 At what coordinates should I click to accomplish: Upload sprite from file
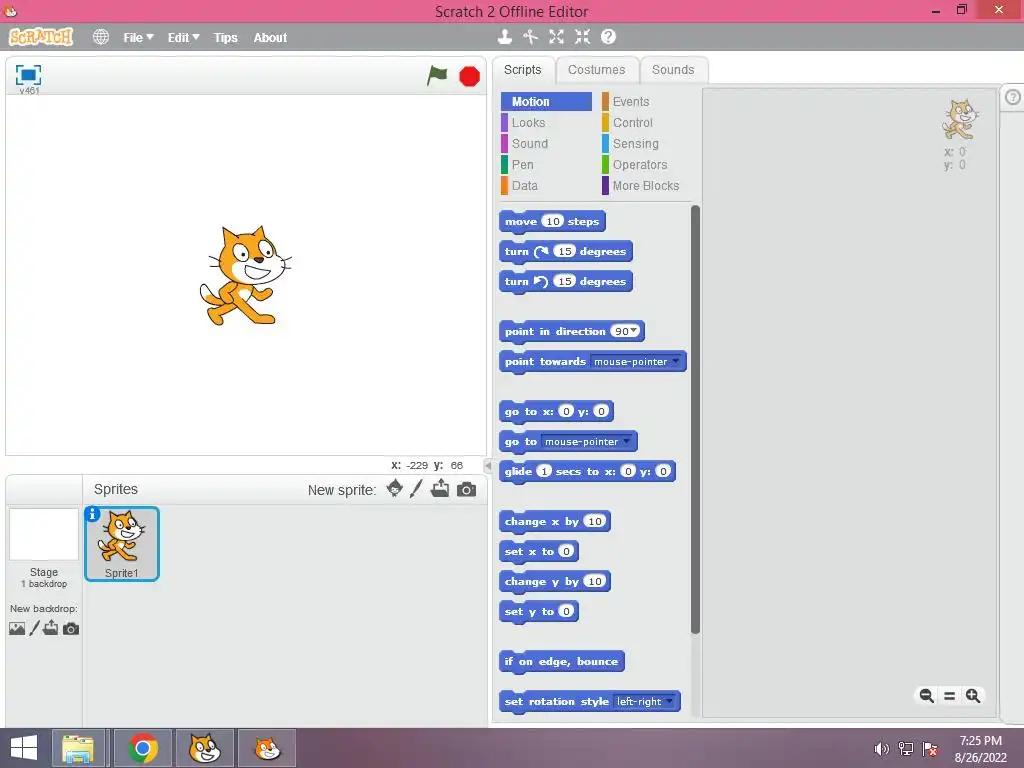(x=440, y=488)
